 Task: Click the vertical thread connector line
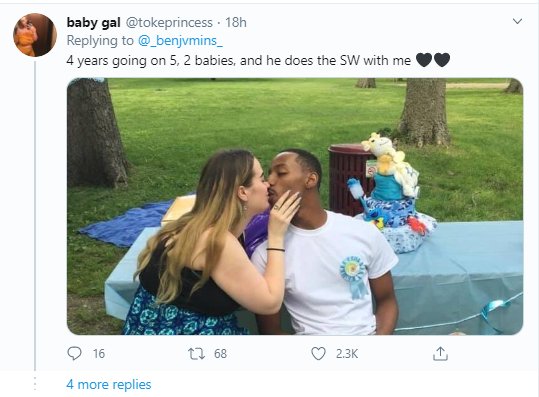[35, 217]
